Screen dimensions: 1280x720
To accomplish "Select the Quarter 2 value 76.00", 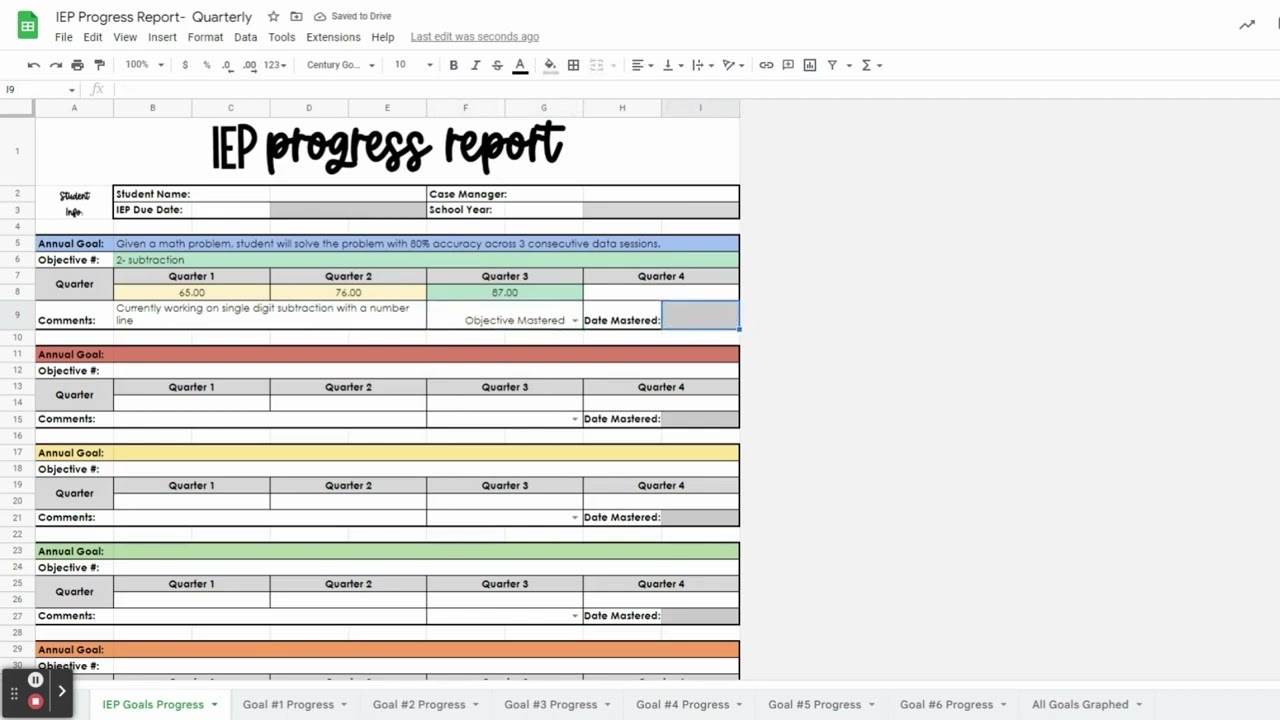I will [x=348, y=292].
